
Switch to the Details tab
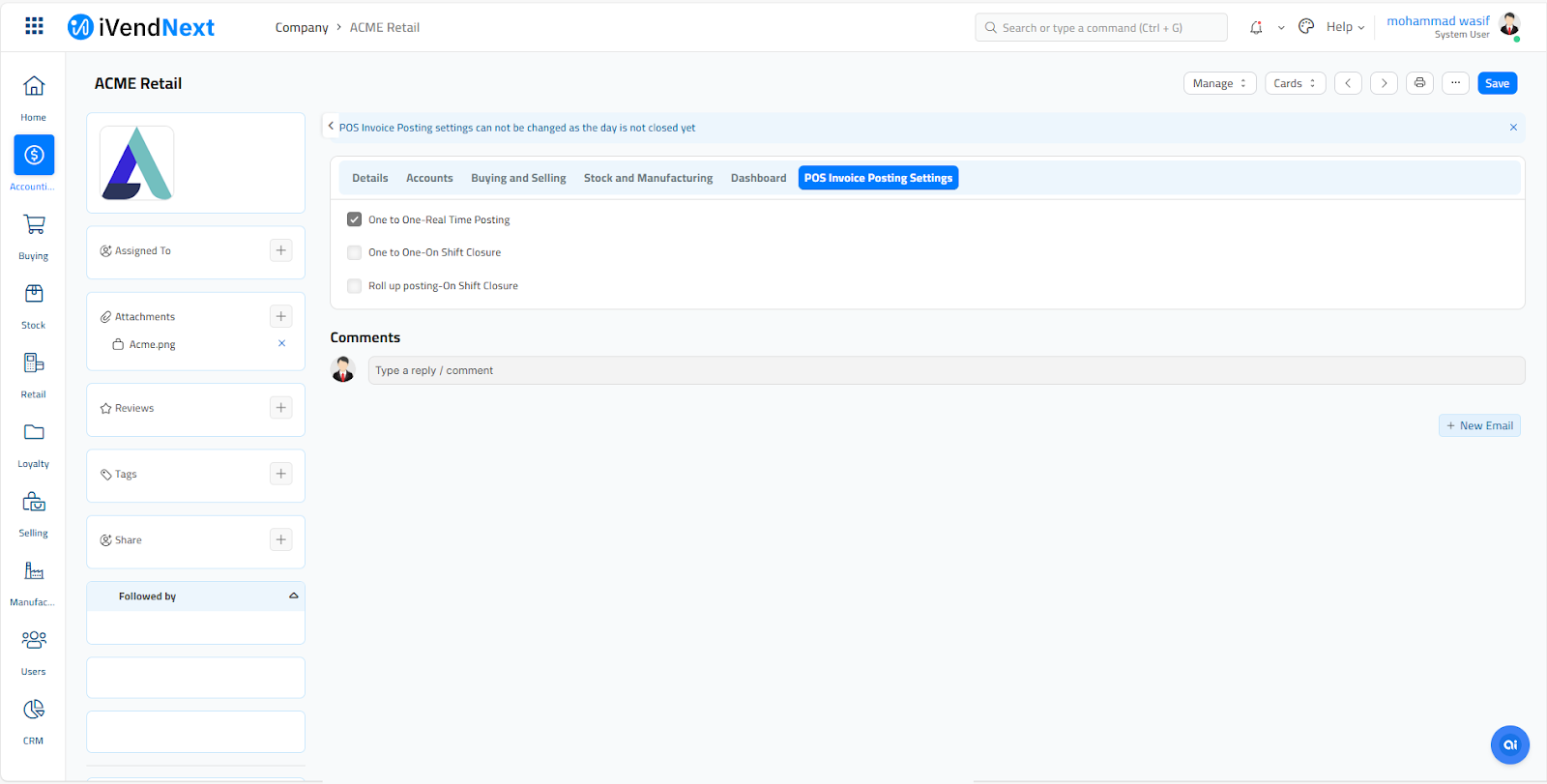point(370,178)
